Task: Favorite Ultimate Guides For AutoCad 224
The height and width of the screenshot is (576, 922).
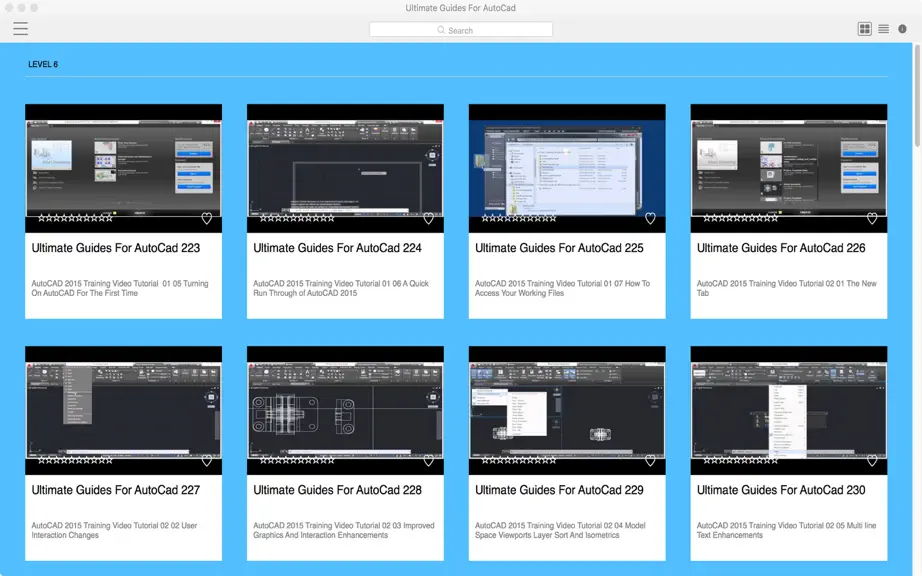Action: 429,218
